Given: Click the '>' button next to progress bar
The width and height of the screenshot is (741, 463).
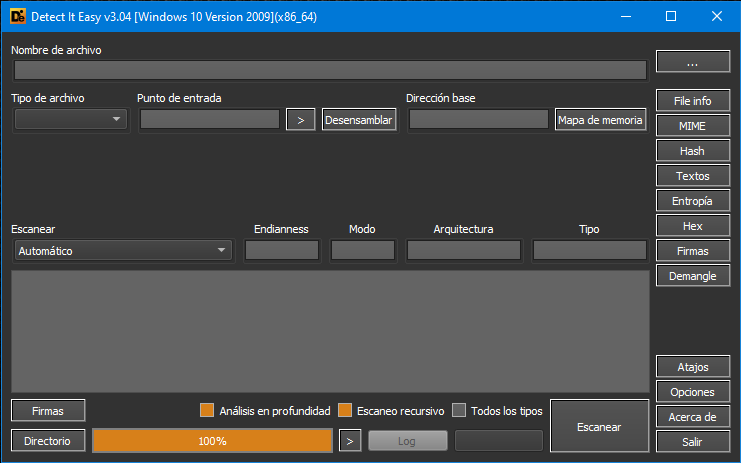Looking at the screenshot, I should pos(350,441).
